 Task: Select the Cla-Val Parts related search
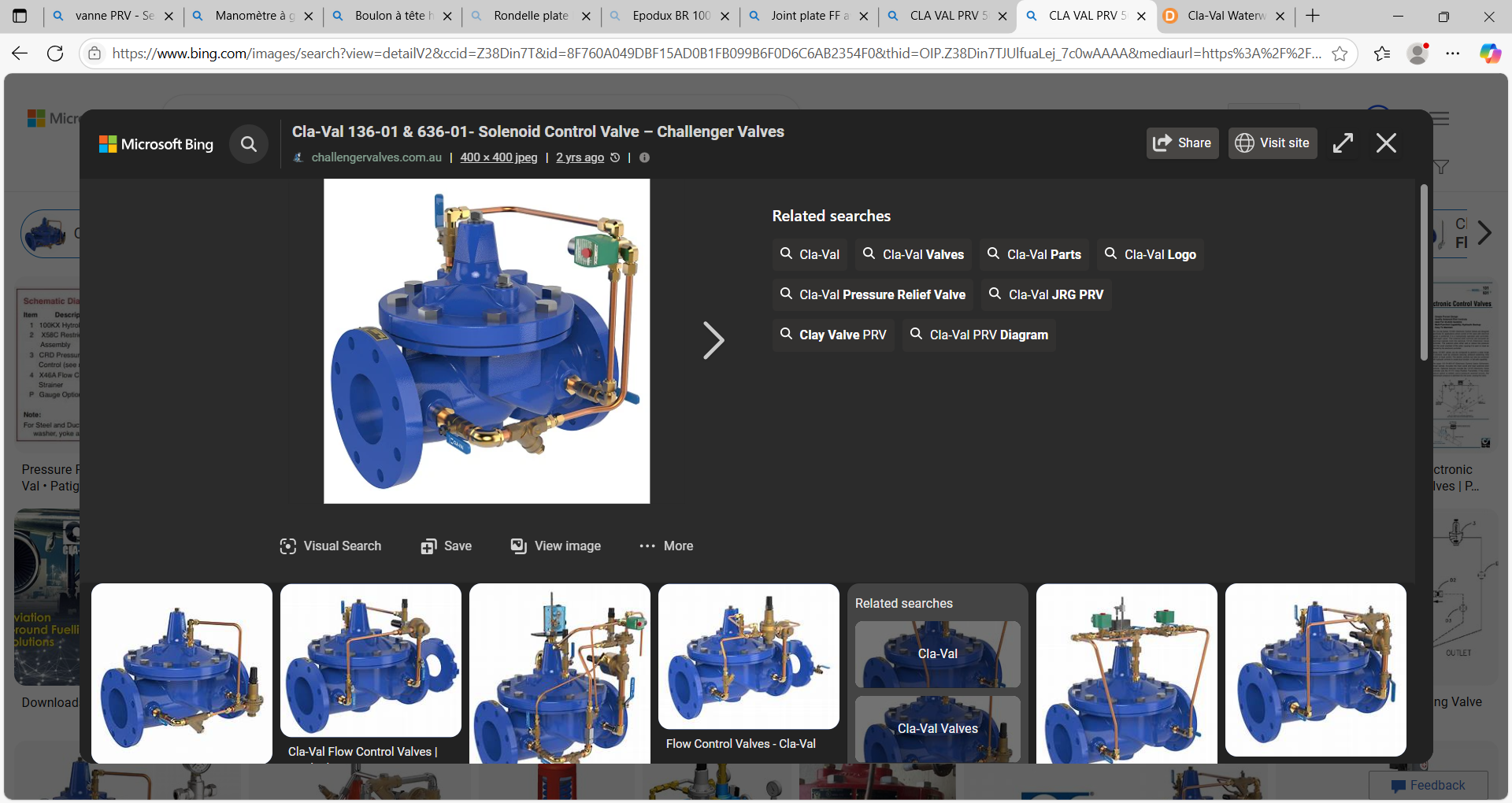tap(1035, 254)
